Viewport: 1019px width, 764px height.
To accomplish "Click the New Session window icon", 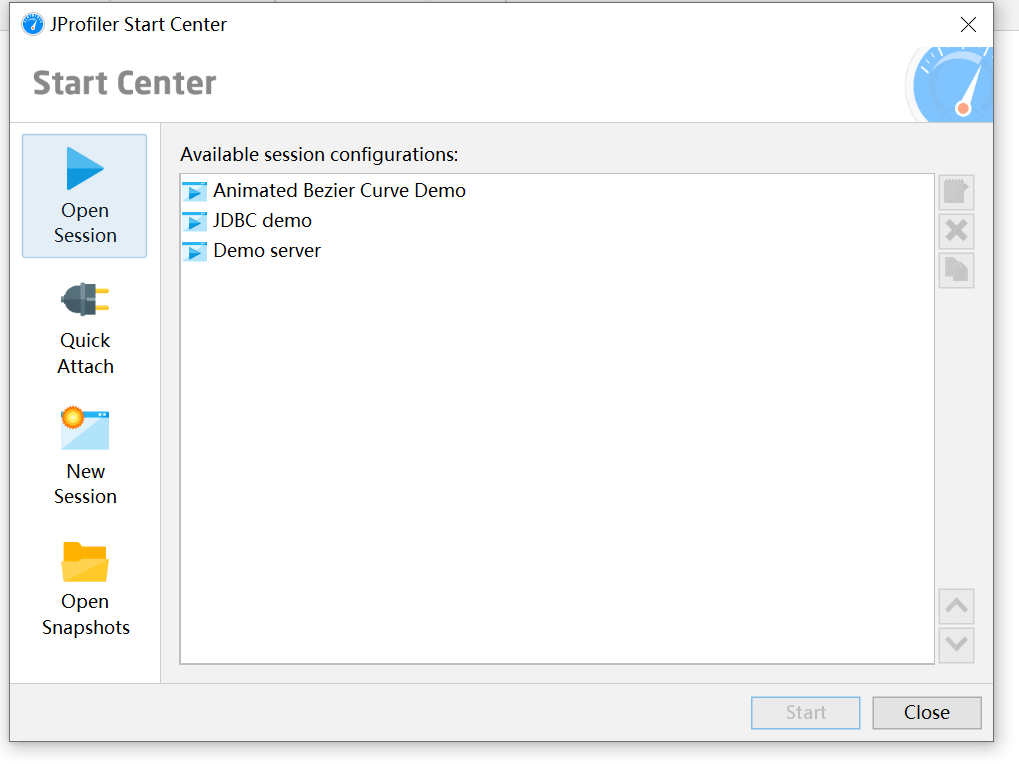I will [x=85, y=429].
